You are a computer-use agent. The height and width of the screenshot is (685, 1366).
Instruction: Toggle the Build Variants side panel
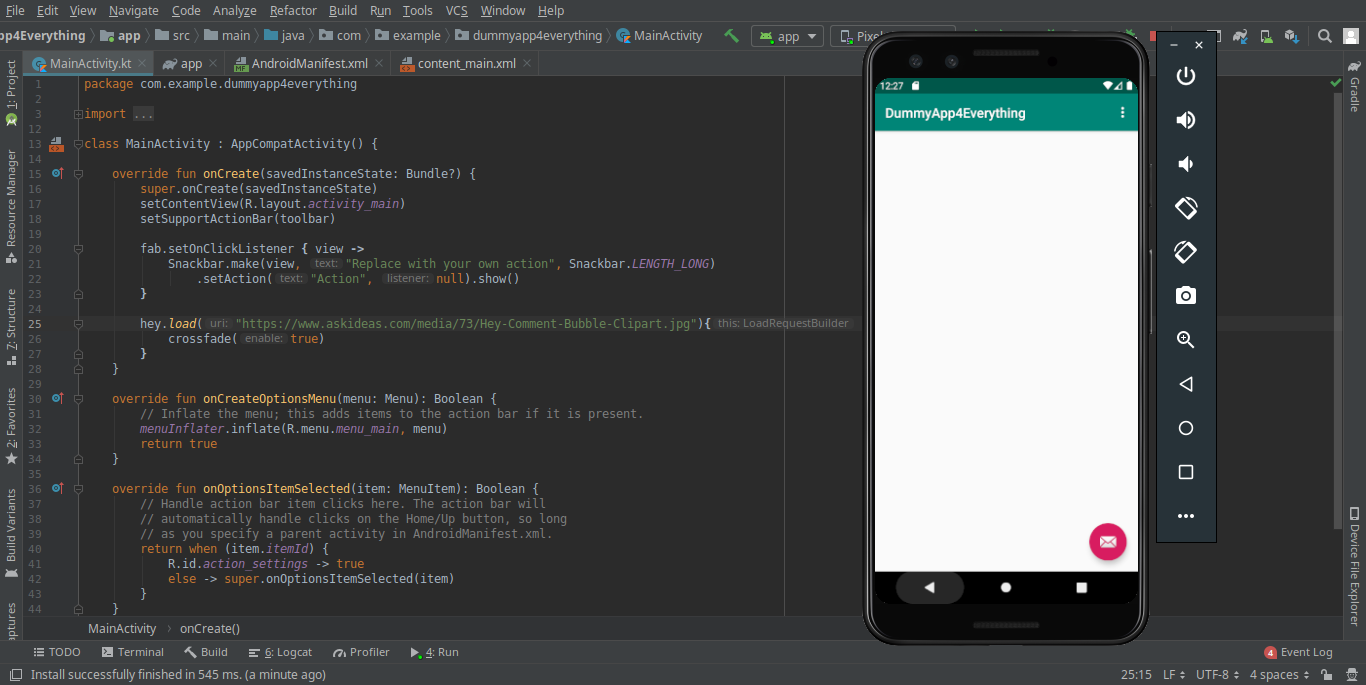[x=11, y=533]
